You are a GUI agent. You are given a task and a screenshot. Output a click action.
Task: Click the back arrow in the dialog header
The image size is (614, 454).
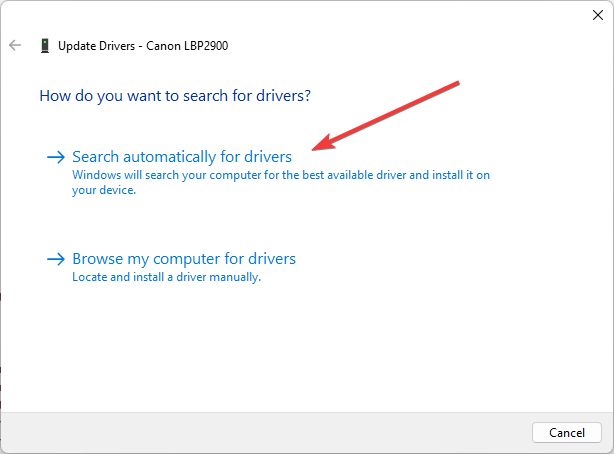pos(15,45)
